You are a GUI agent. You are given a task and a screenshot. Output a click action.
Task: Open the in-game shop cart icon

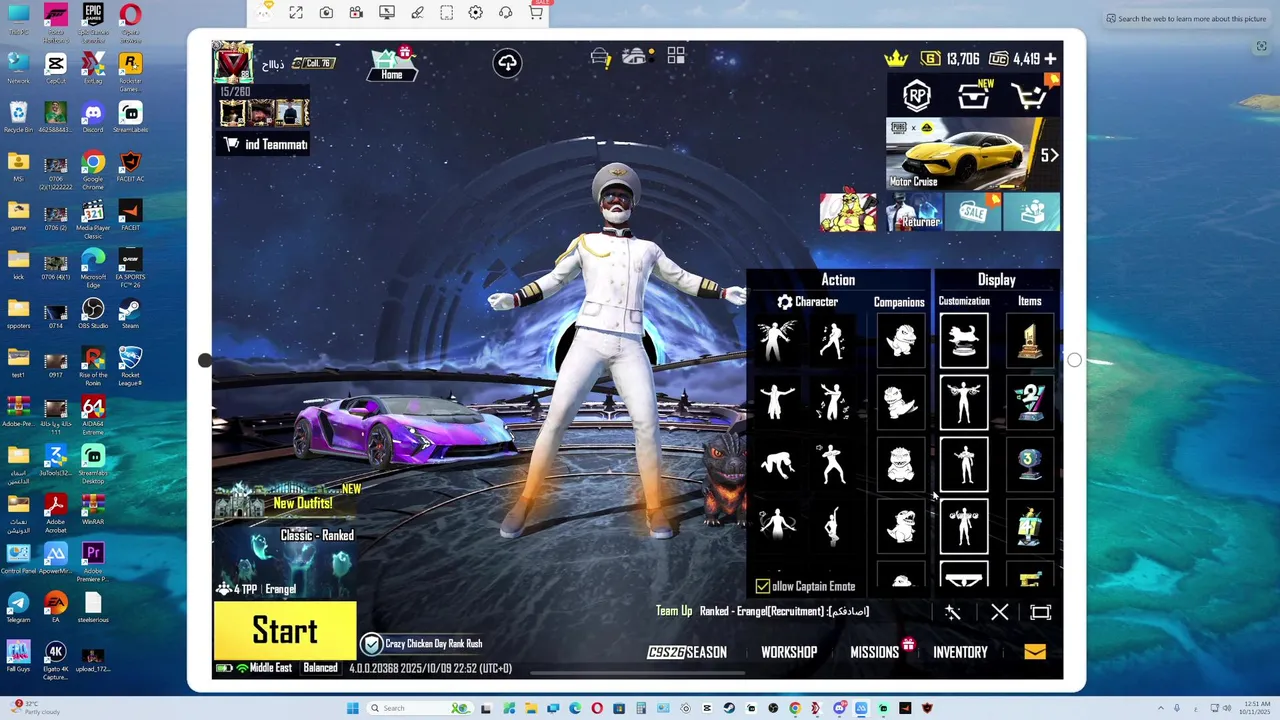click(x=1030, y=96)
